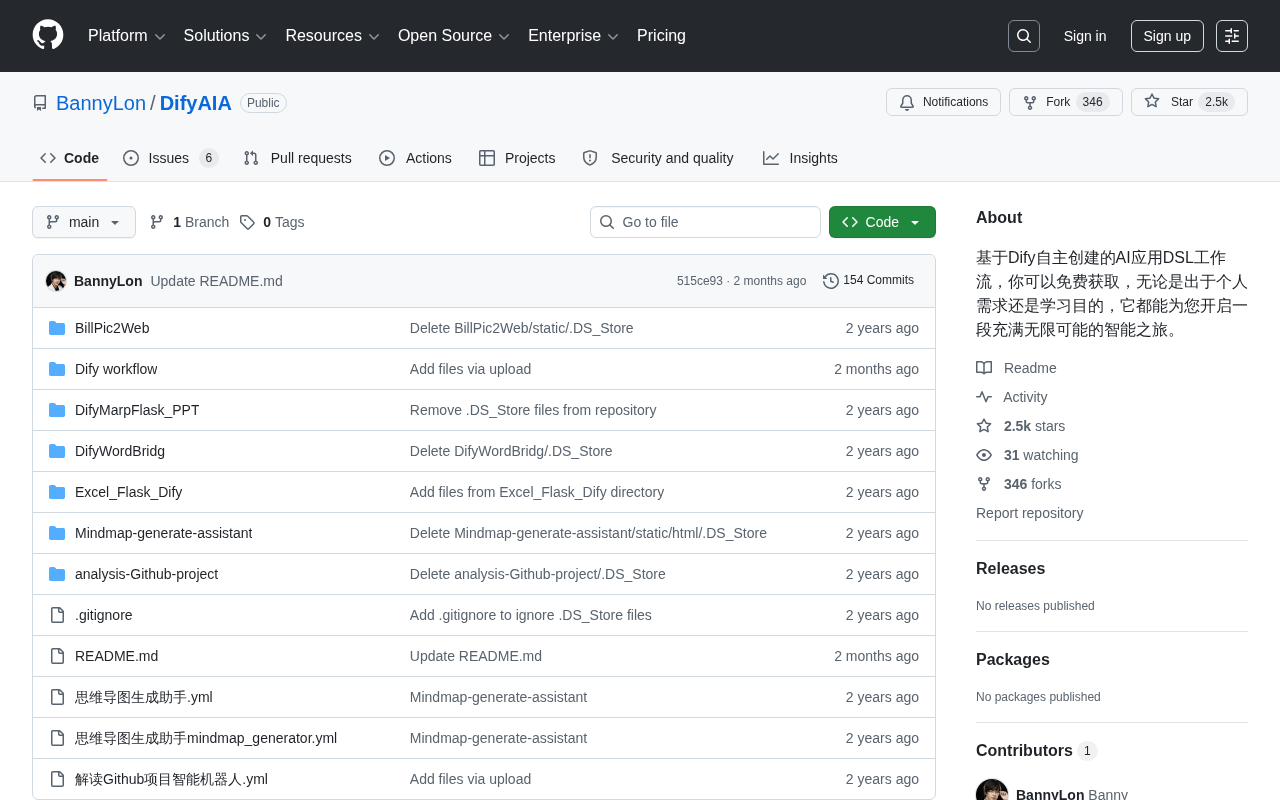Screen dimensions: 1280x800
Task: Open commit message 'Delete BillPic2Web/static/.DS_Store'
Action: (x=522, y=328)
